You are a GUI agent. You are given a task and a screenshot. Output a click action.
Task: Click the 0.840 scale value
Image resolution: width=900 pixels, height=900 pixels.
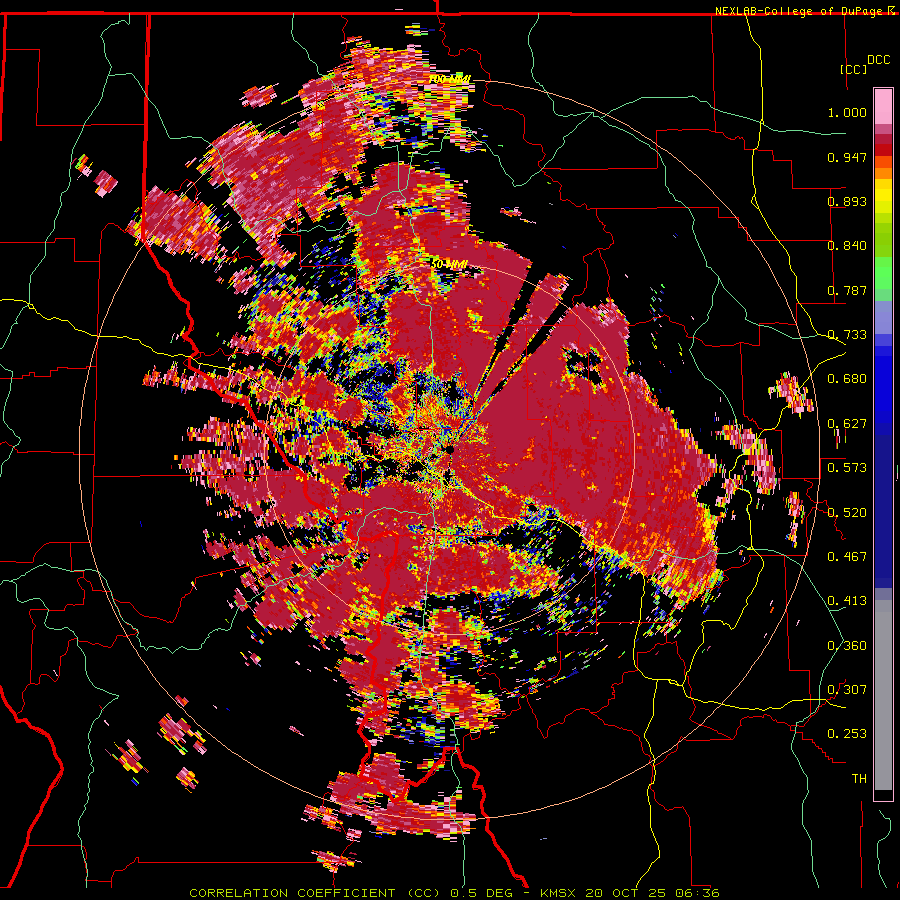pyautogui.click(x=847, y=246)
